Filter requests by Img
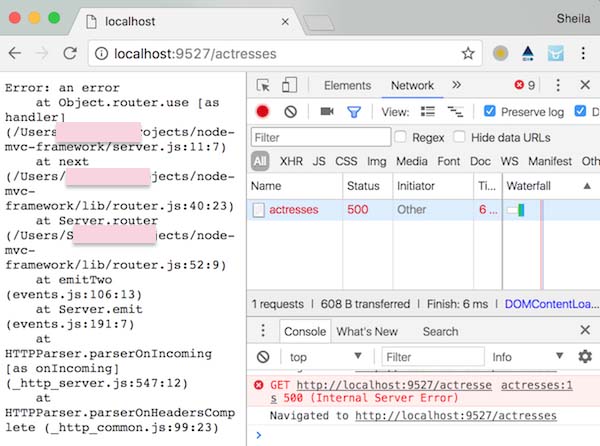600x446 pixels. point(377,161)
